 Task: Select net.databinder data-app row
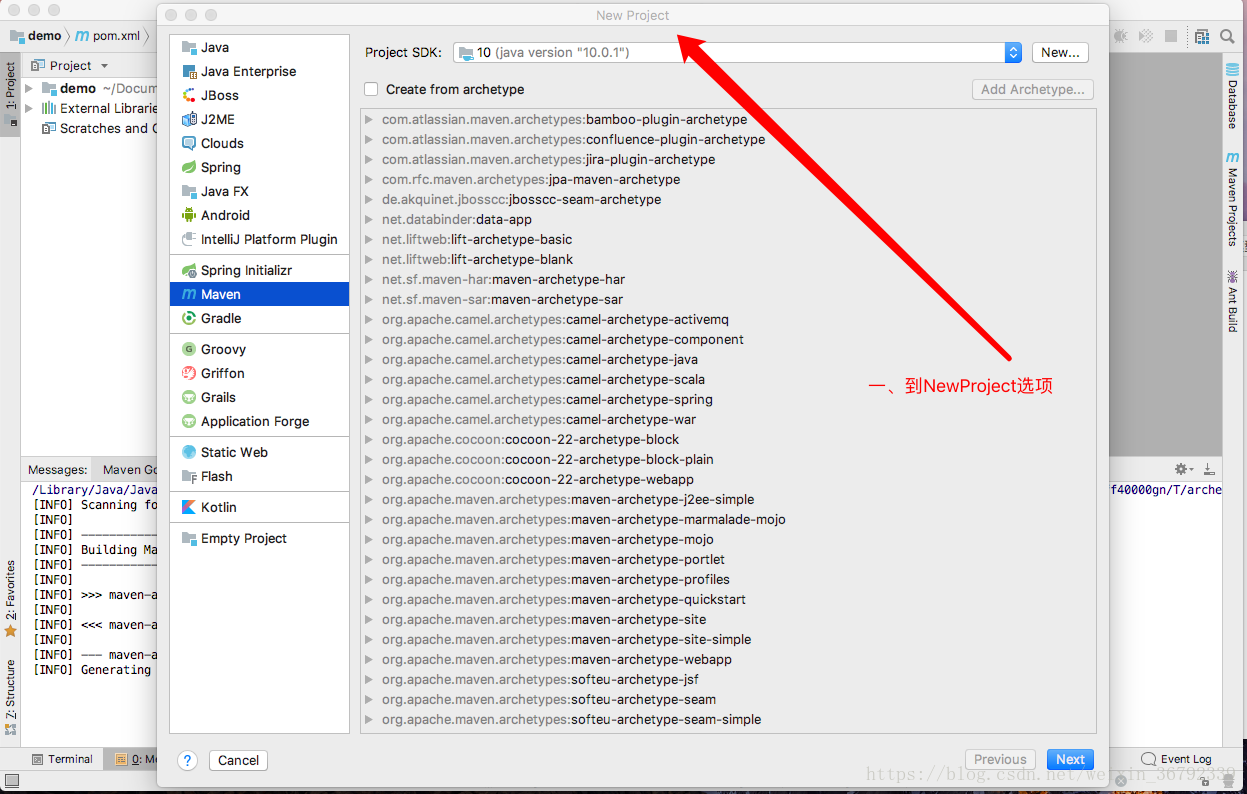click(728, 219)
